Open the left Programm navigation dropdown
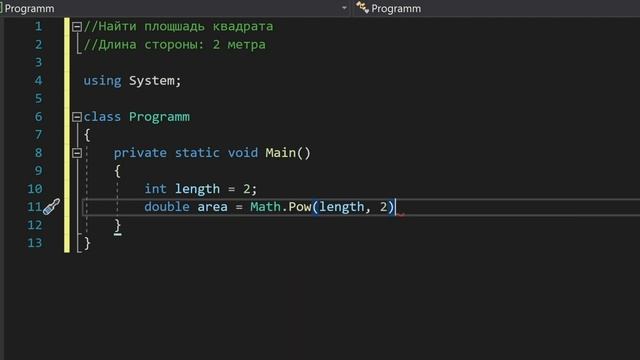 (x=344, y=8)
